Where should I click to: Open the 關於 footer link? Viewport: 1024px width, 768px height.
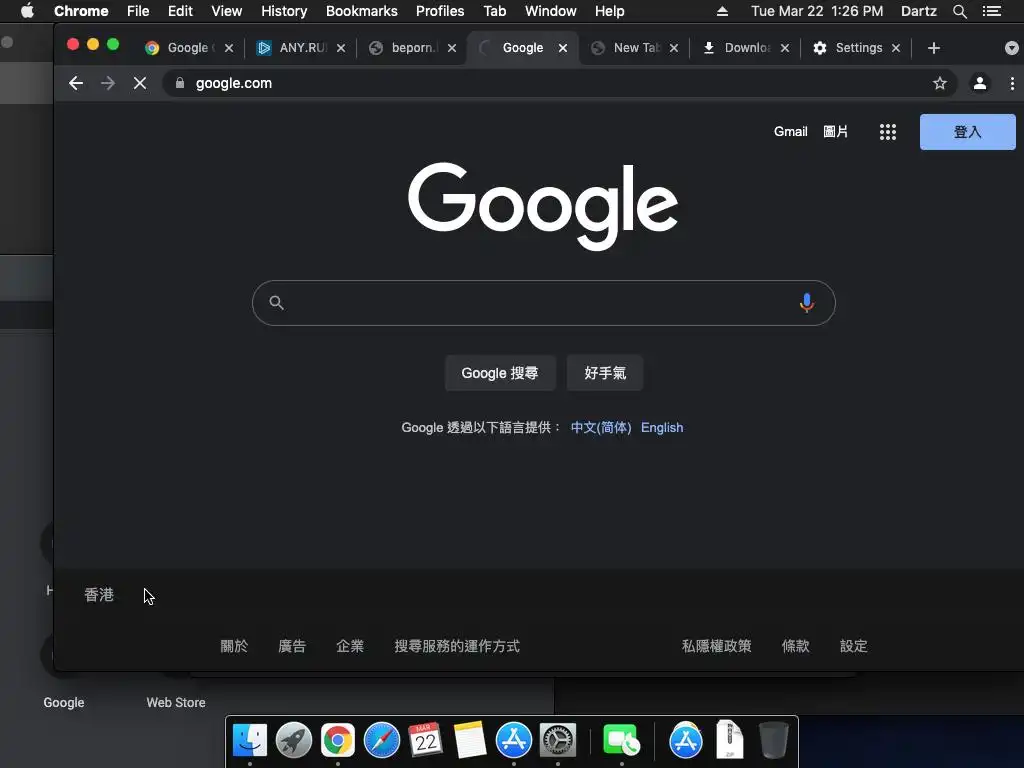click(234, 646)
